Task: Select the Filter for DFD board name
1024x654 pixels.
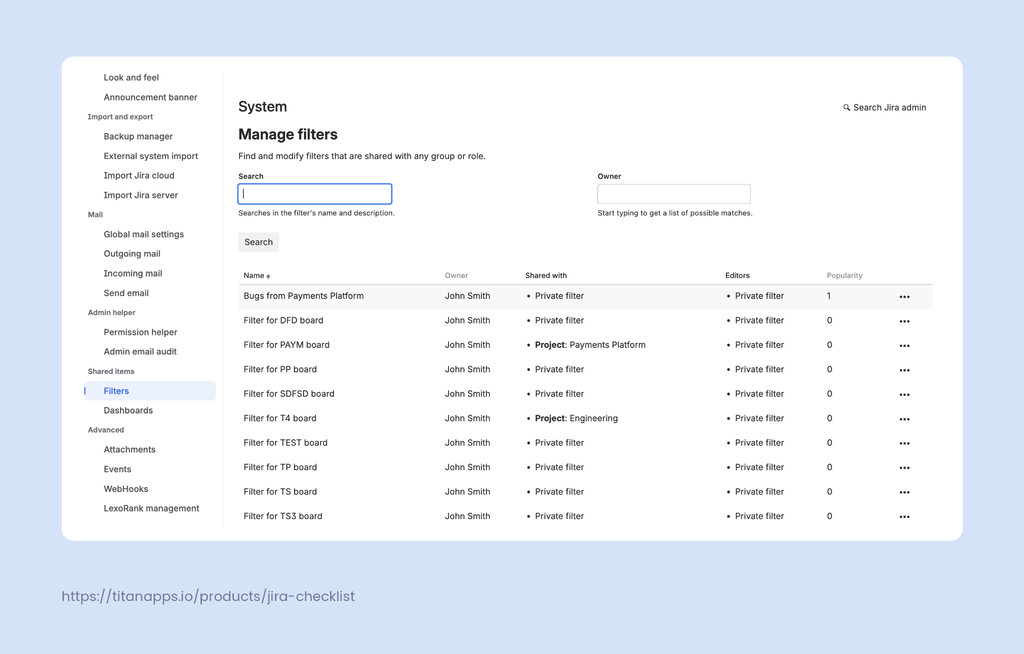Action: (x=283, y=321)
